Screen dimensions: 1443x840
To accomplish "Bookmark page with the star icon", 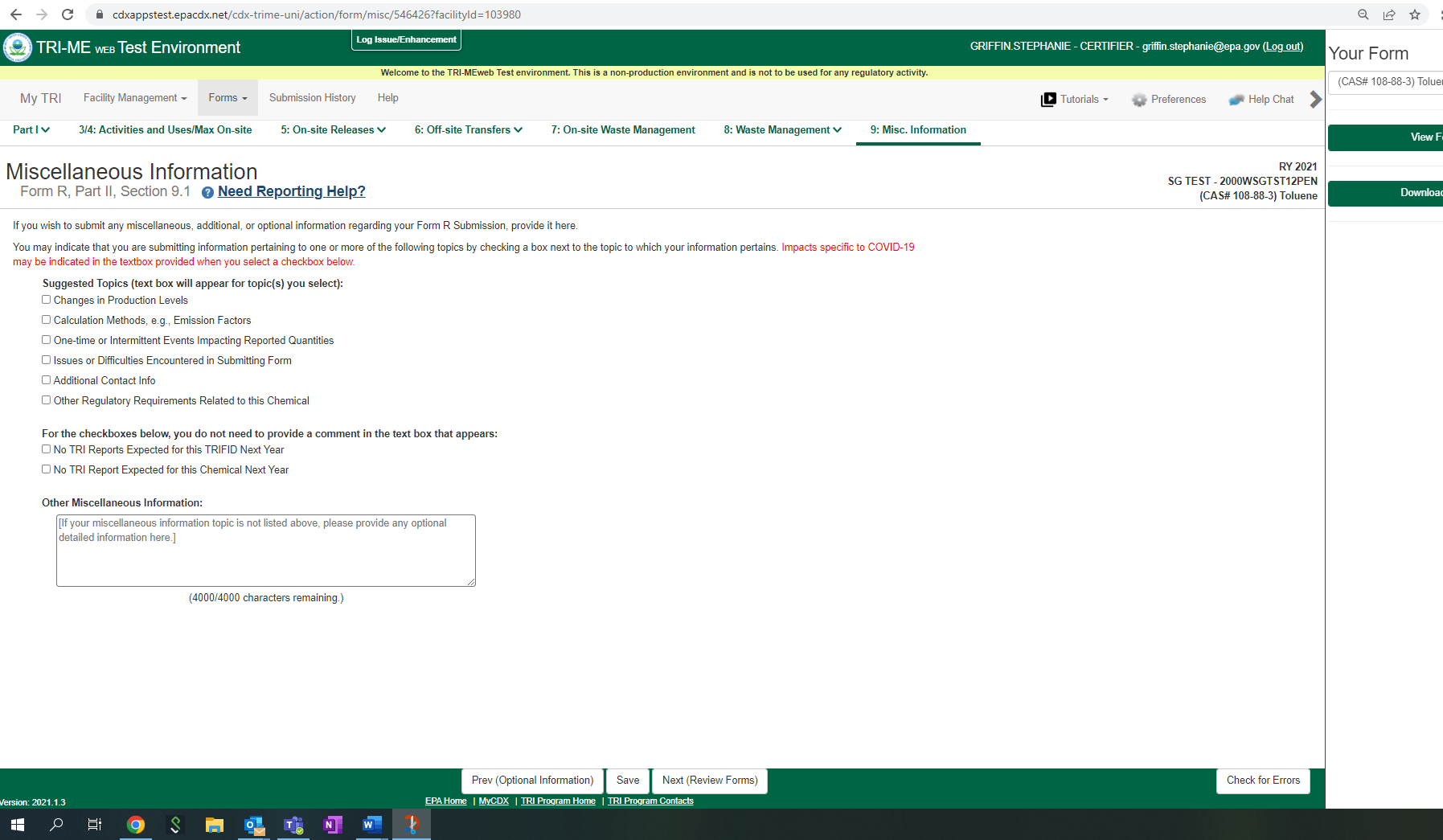I will tap(1415, 14).
